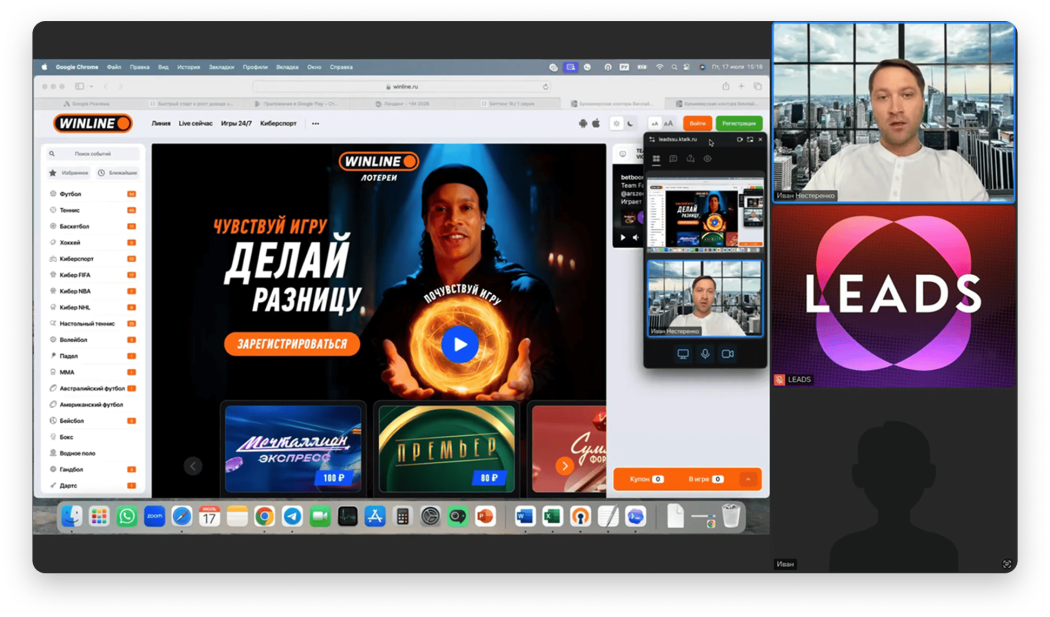Open the Файл menu in the menu bar
The width and height of the screenshot is (1050, 617).
[x=114, y=67]
